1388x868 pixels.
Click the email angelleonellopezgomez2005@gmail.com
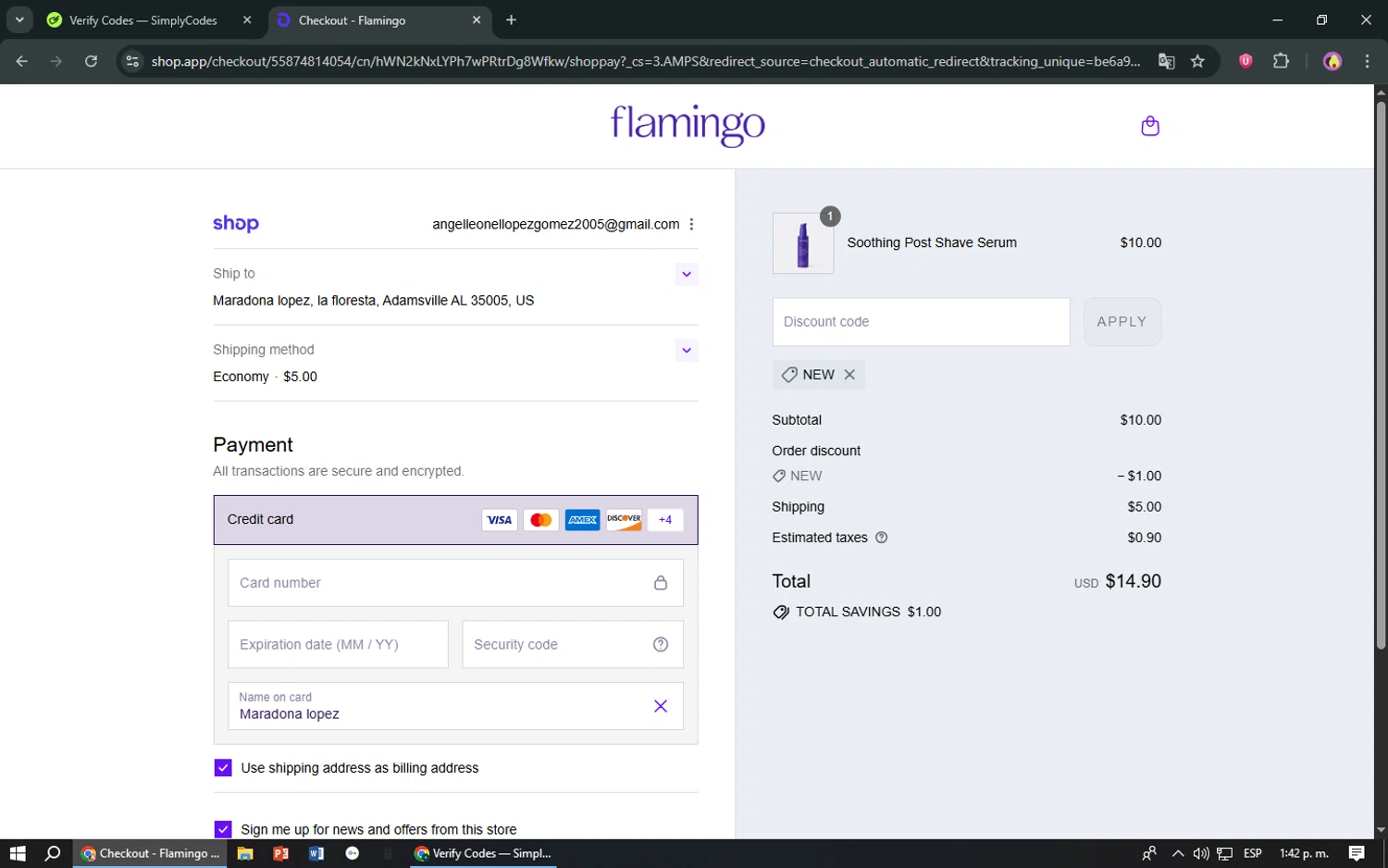click(556, 224)
